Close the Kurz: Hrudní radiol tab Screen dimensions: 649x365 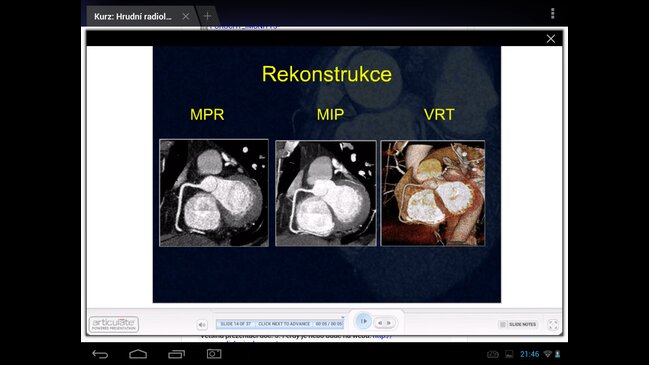[x=186, y=16]
